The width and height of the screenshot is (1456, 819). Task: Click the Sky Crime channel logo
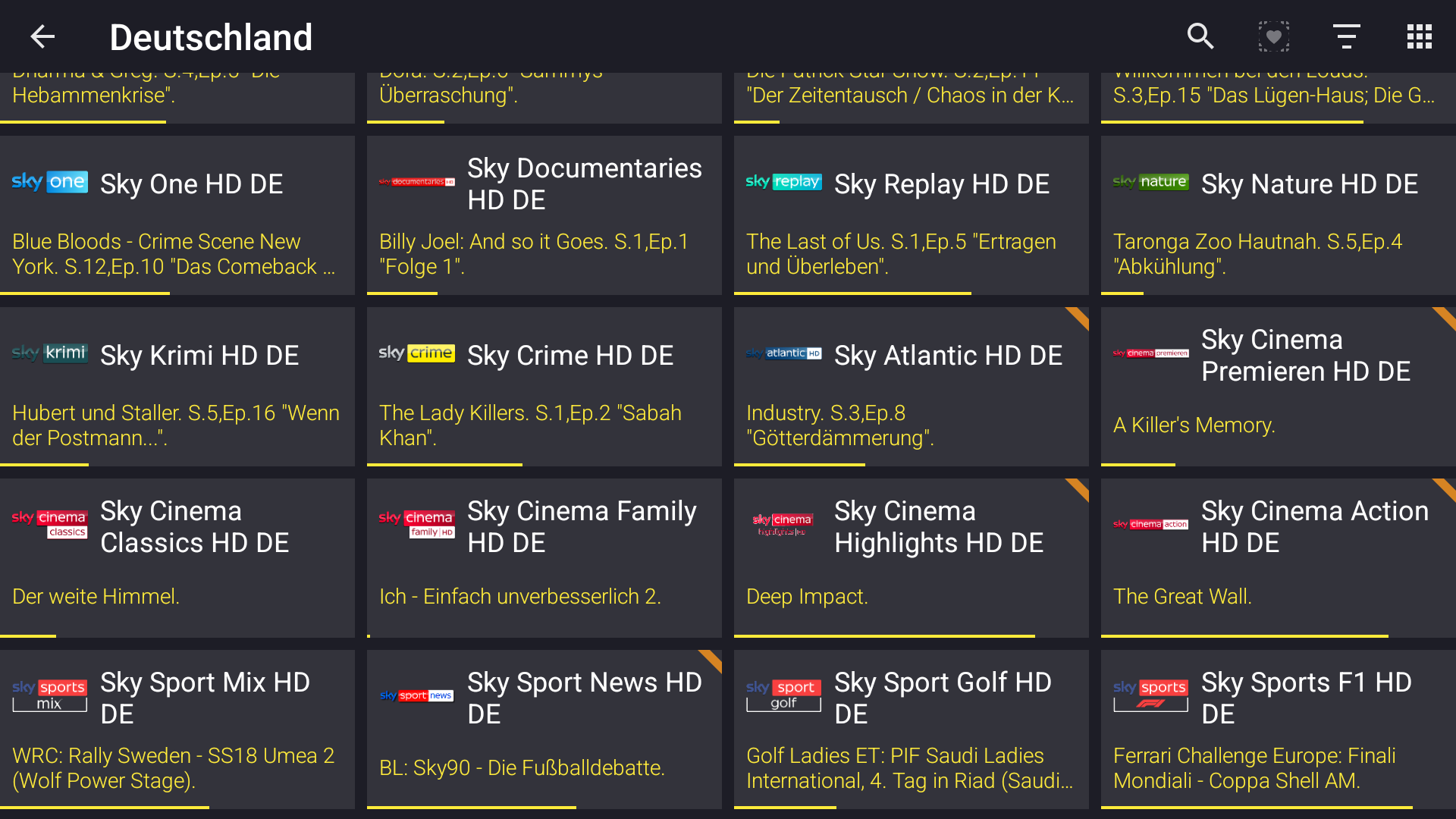point(416,353)
